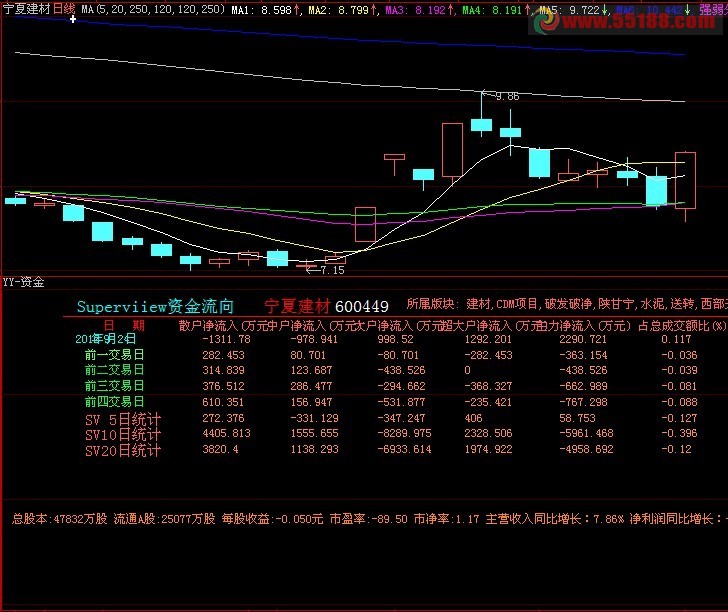Click the 市盈率:-89.50 footer entry
This screenshot has height=612, width=728.
[369, 519]
